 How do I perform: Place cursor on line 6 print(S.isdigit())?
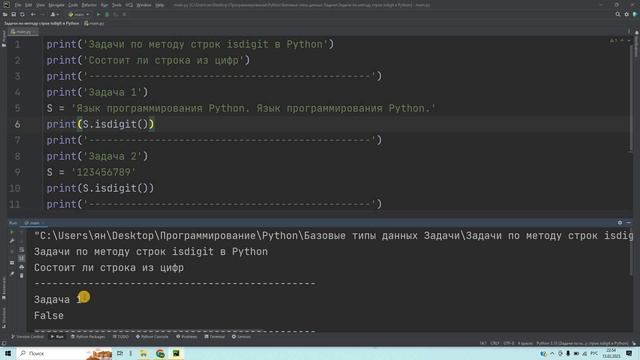tap(100, 124)
